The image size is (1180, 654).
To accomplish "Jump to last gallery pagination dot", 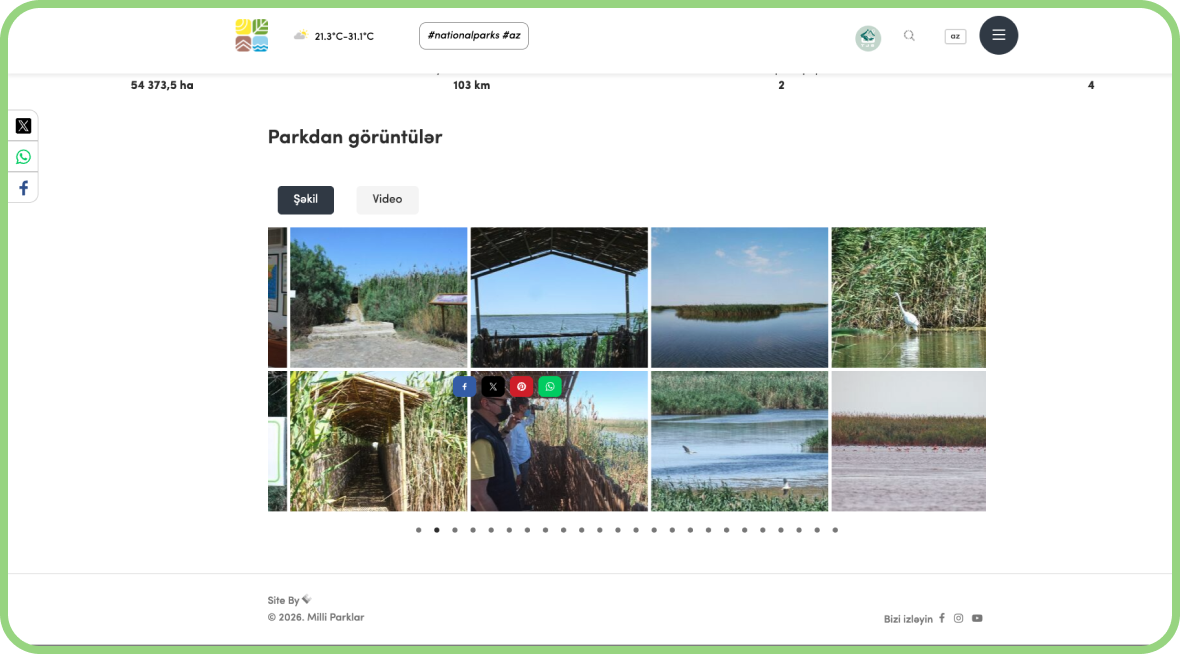I will tap(835, 530).
